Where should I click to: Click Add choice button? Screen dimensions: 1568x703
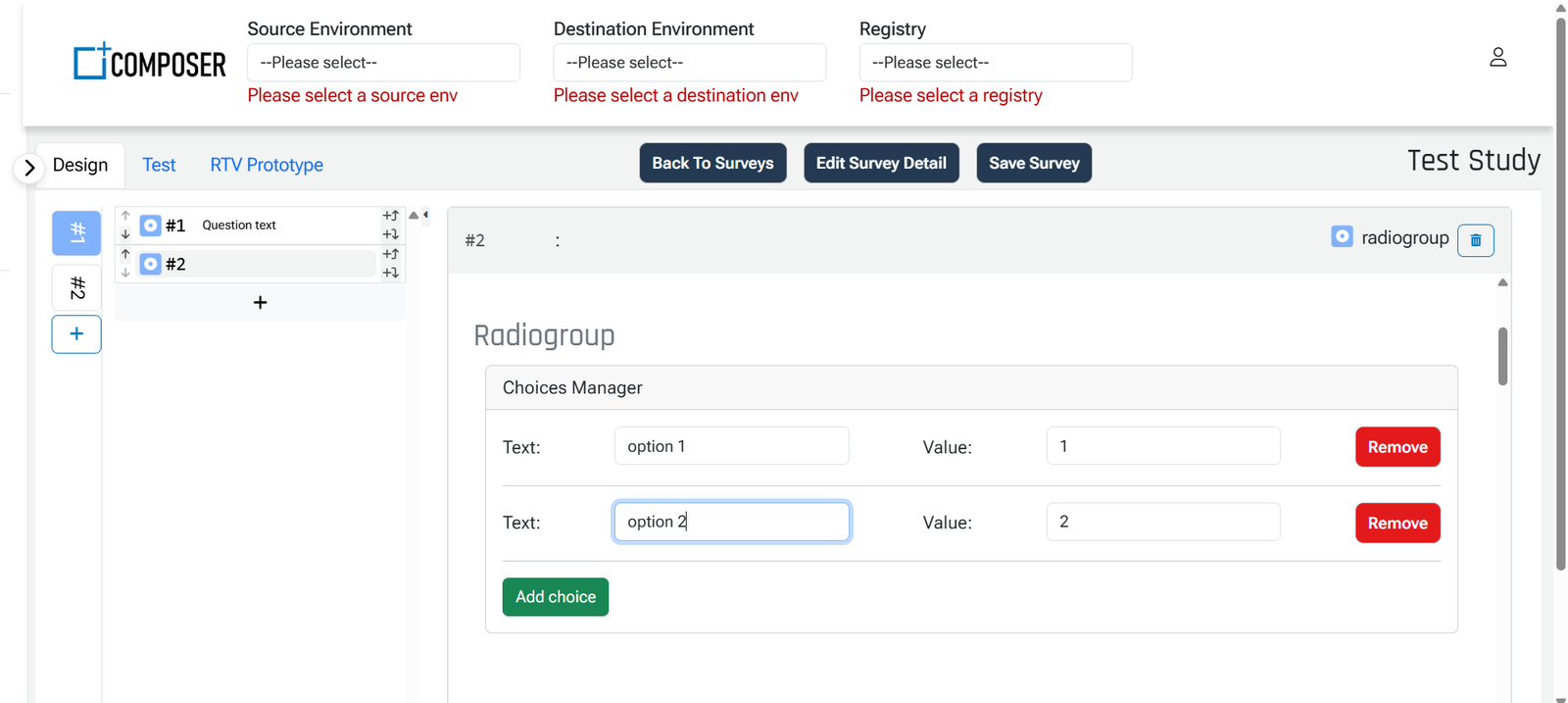(556, 597)
